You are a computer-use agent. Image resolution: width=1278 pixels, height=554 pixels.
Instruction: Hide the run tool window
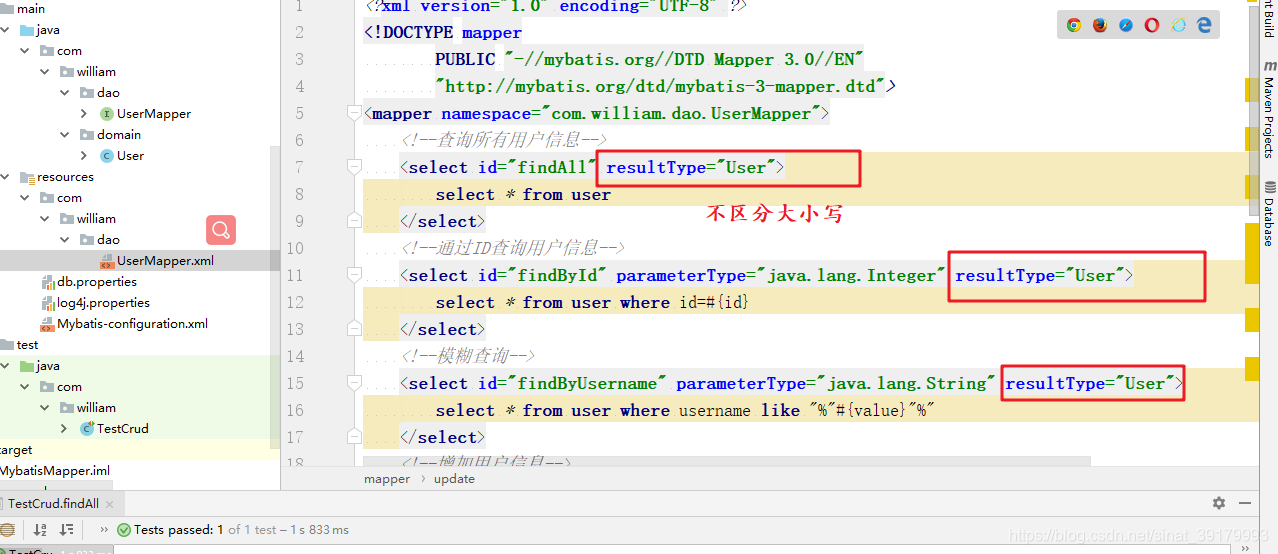coord(1245,503)
